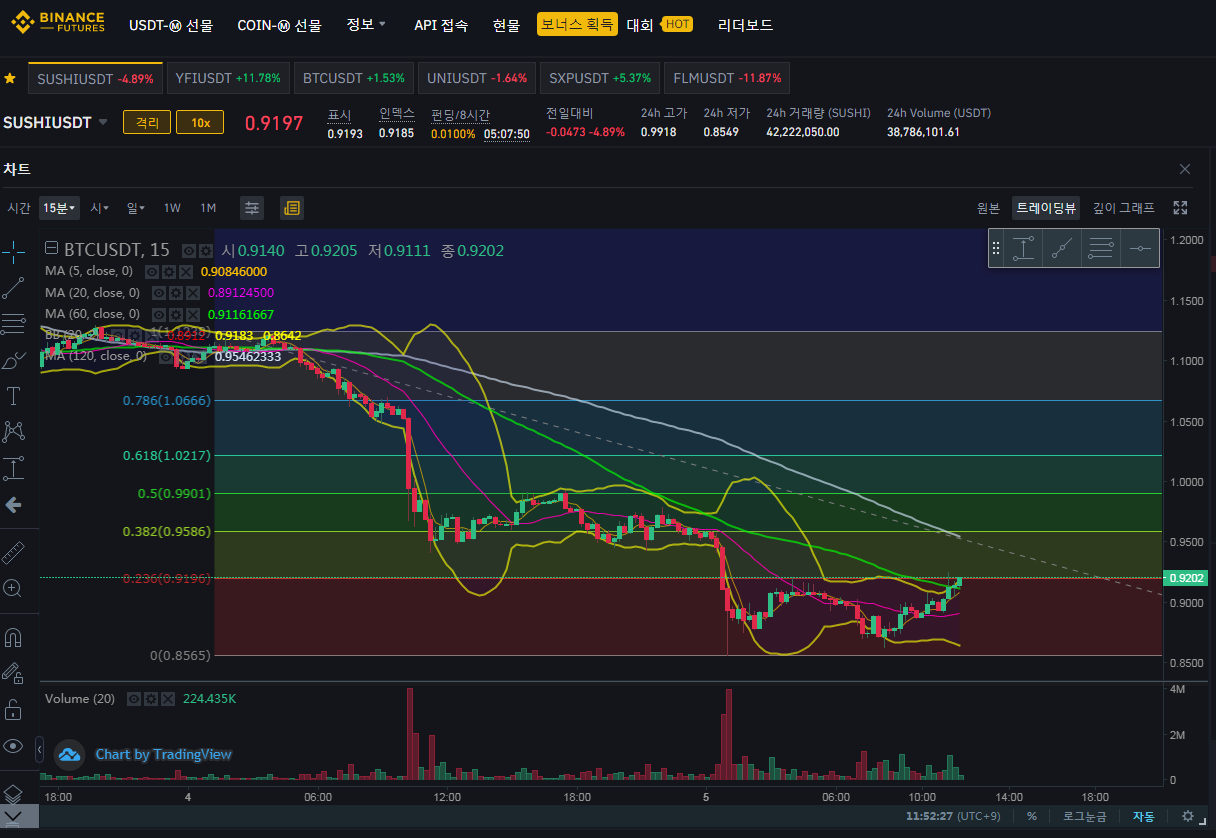Viewport: 1216px width, 838px height.
Task: Open the USDT-Ⓜ 선물 menu
Action: pyautogui.click(x=171, y=25)
